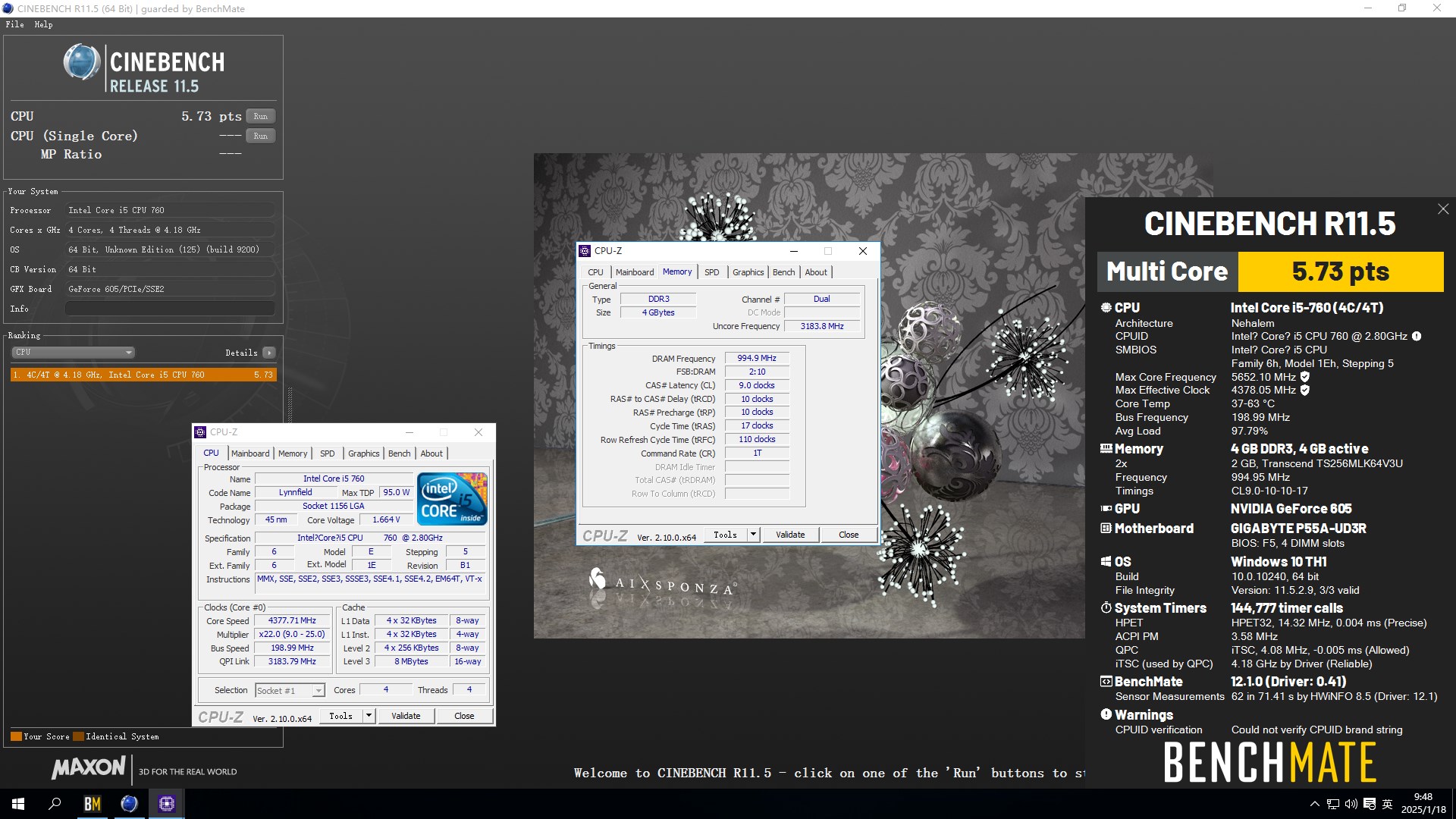1456x819 pixels.
Task: Click the Intel Core i5 logo badge
Action: 453,498
